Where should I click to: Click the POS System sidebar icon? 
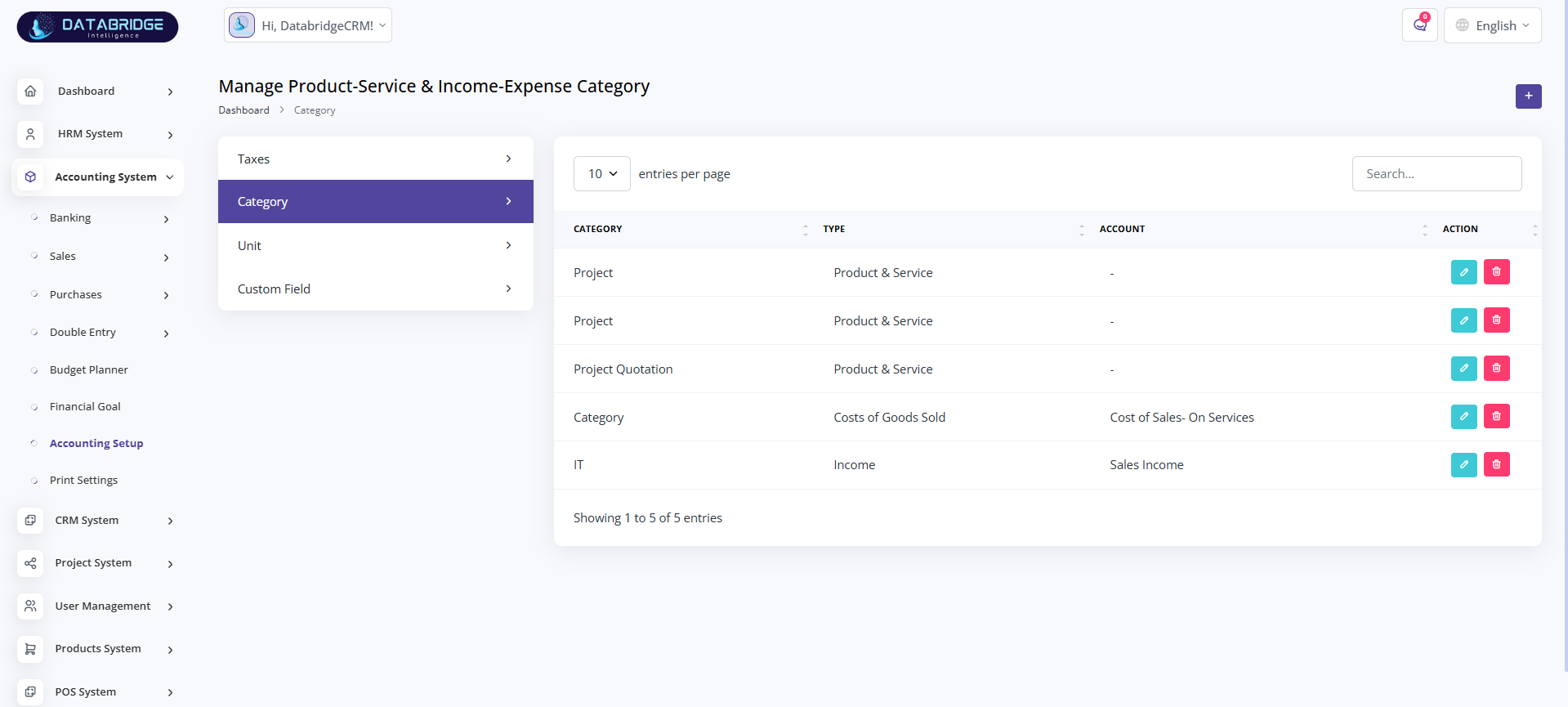pyautogui.click(x=30, y=691)
